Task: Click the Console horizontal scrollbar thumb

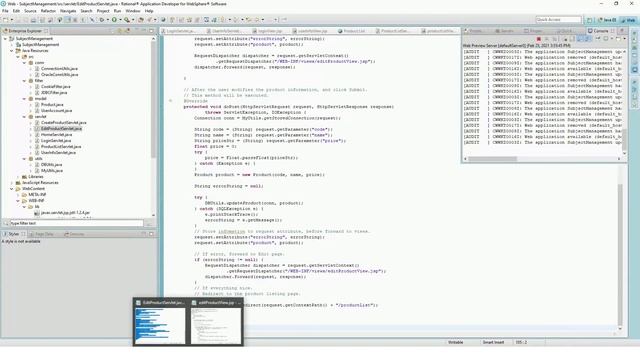Action: [493, 159]
